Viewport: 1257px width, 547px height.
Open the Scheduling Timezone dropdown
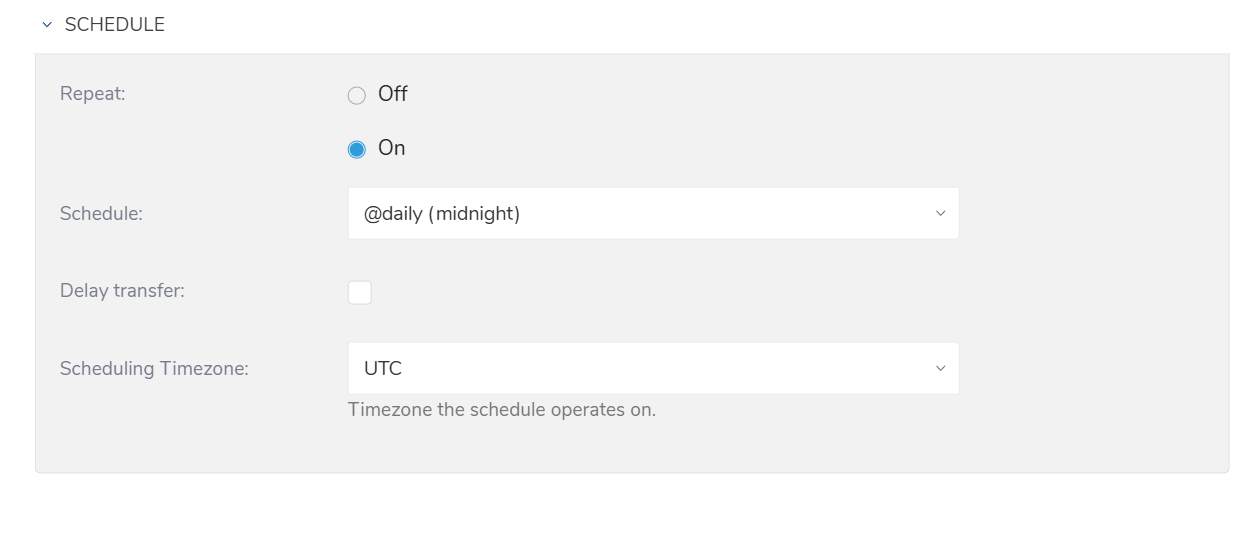point(653,368)
